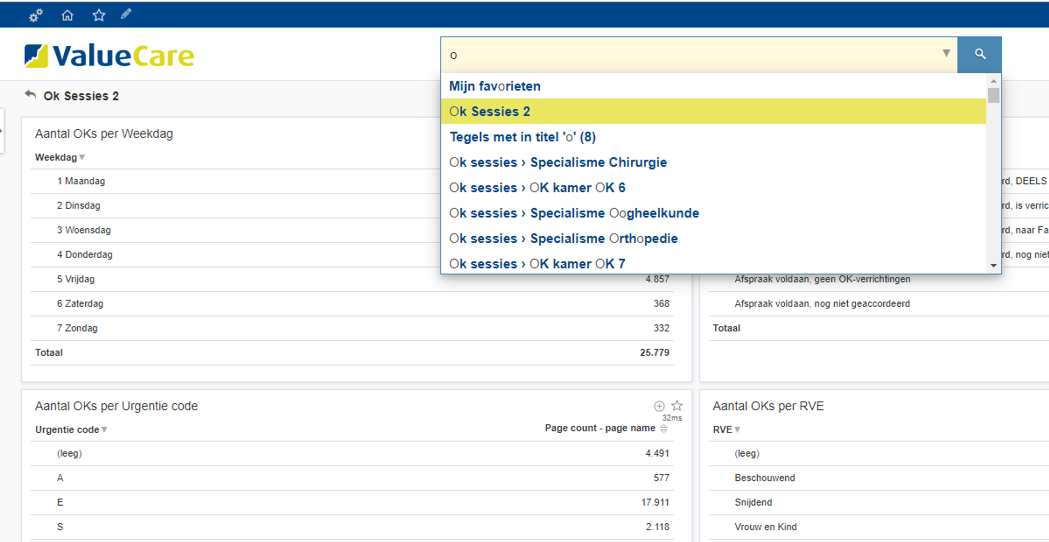Click the magnifier search button
Viewport: 1049px width, 542px height.
click(979, 54)
